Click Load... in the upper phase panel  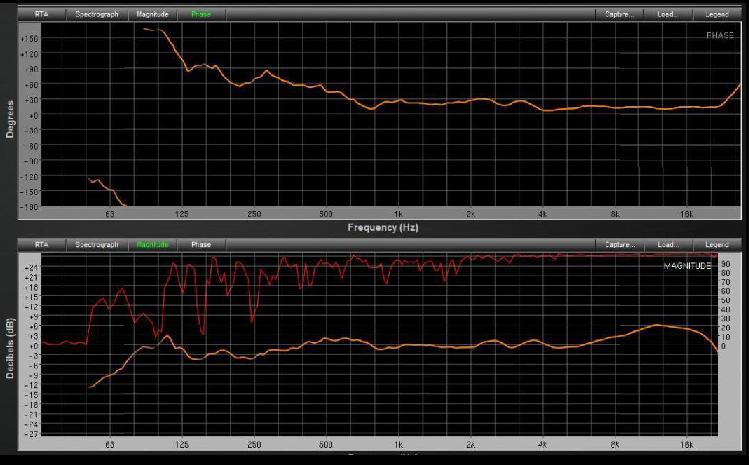[668, 15]
